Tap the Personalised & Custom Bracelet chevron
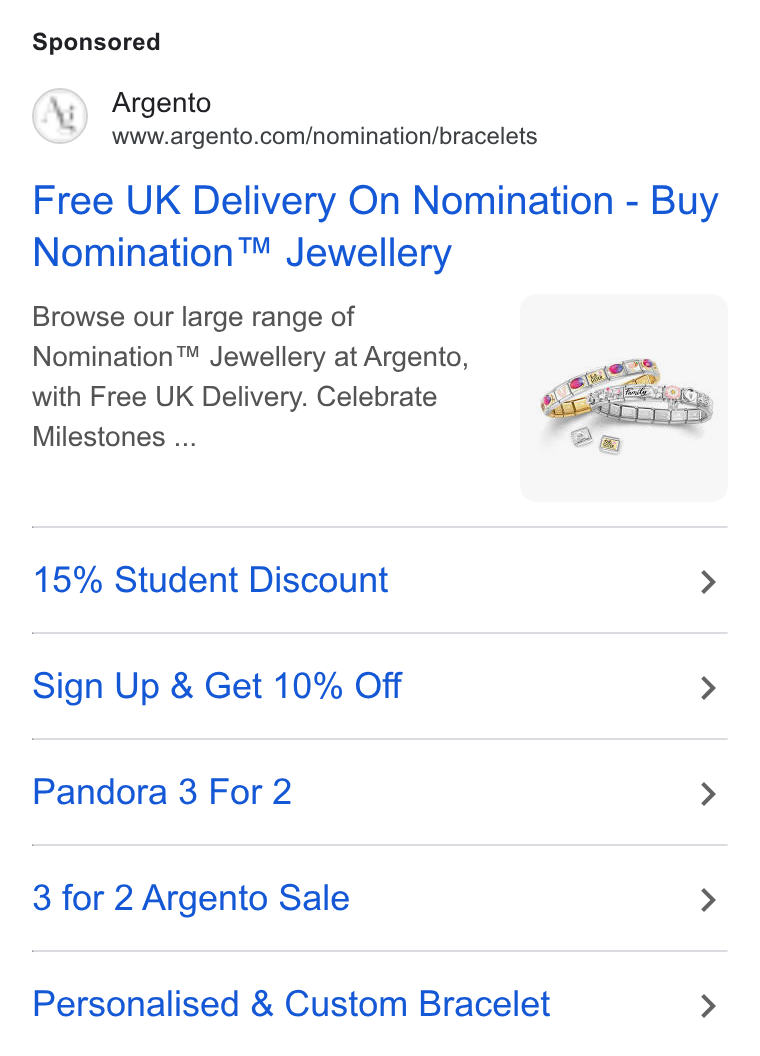 pos(707,1005)
